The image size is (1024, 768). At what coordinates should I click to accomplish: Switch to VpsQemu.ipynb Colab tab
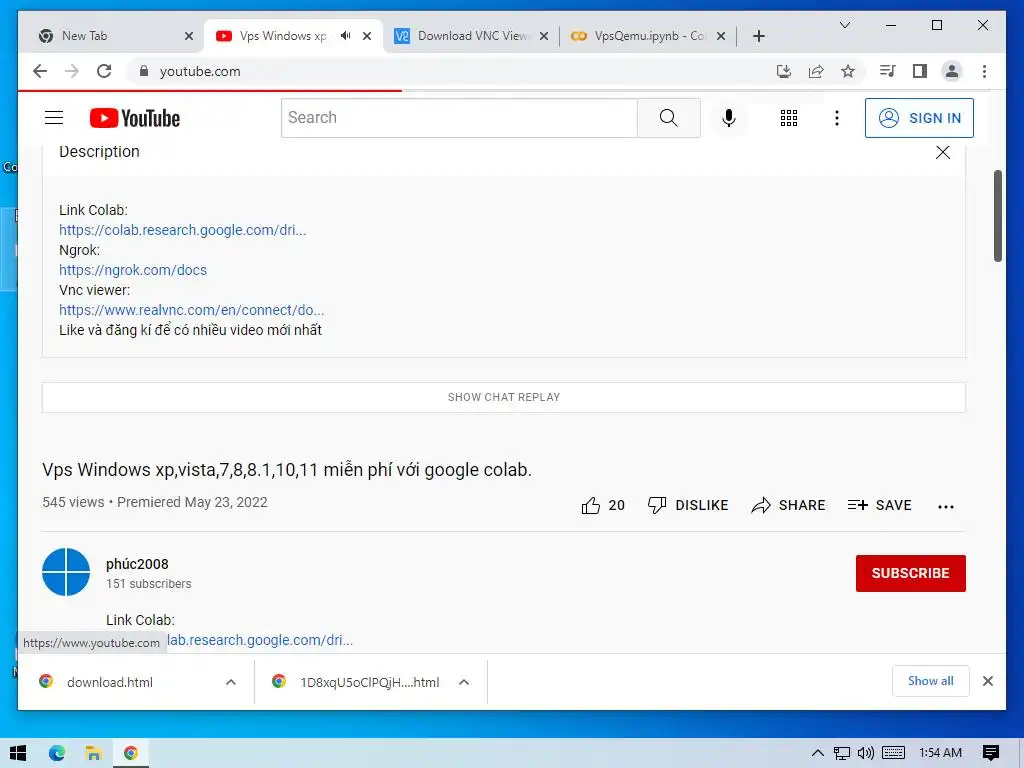pos(648,36)
